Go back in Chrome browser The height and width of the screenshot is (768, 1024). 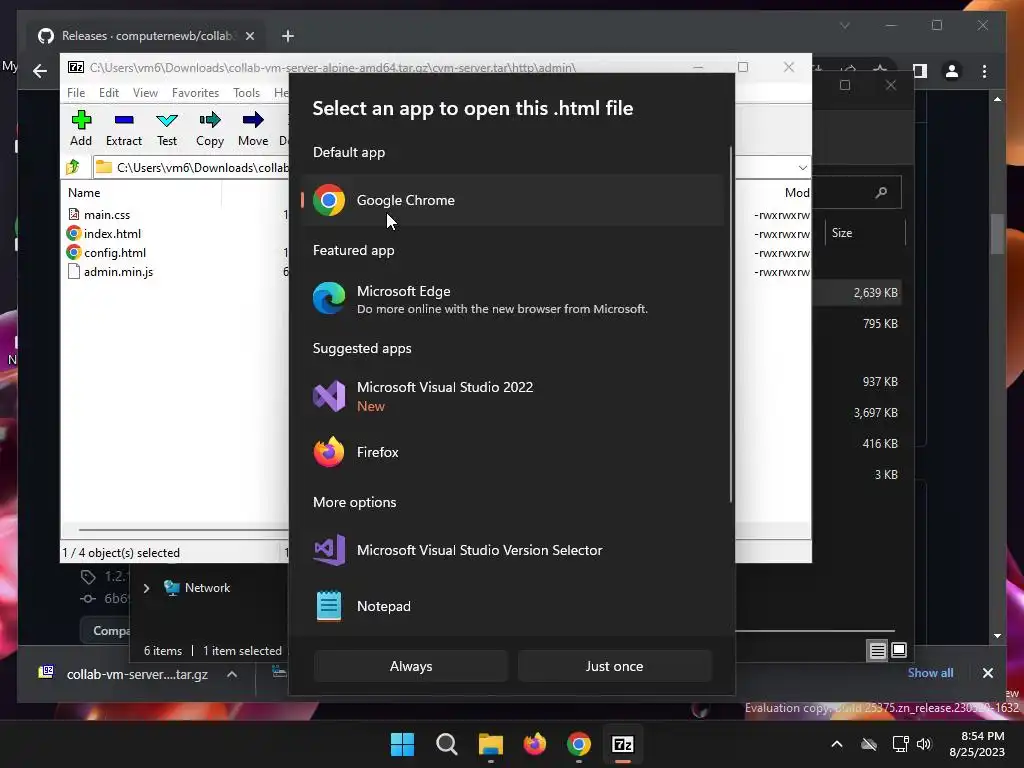40,71
